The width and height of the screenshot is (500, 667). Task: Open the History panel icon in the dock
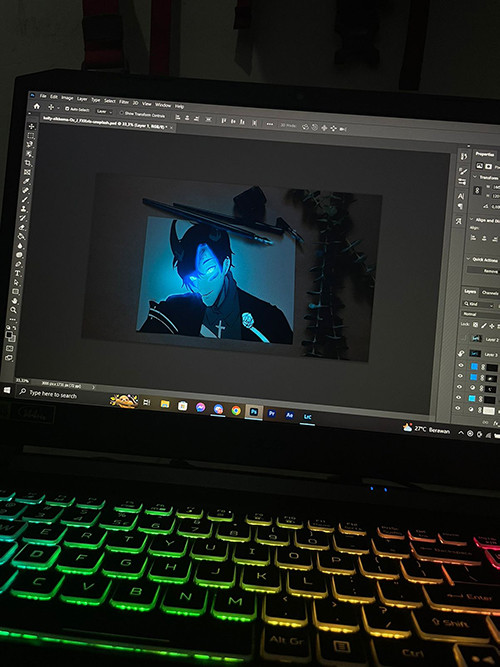coord(463,157)
